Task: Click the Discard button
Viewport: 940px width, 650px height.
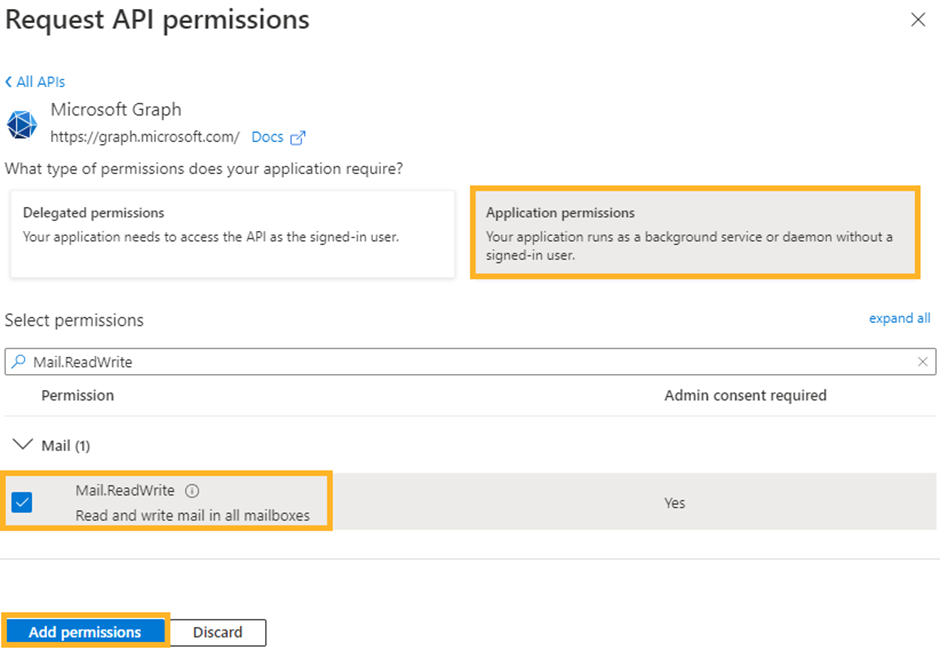Action: click(218, 632)
